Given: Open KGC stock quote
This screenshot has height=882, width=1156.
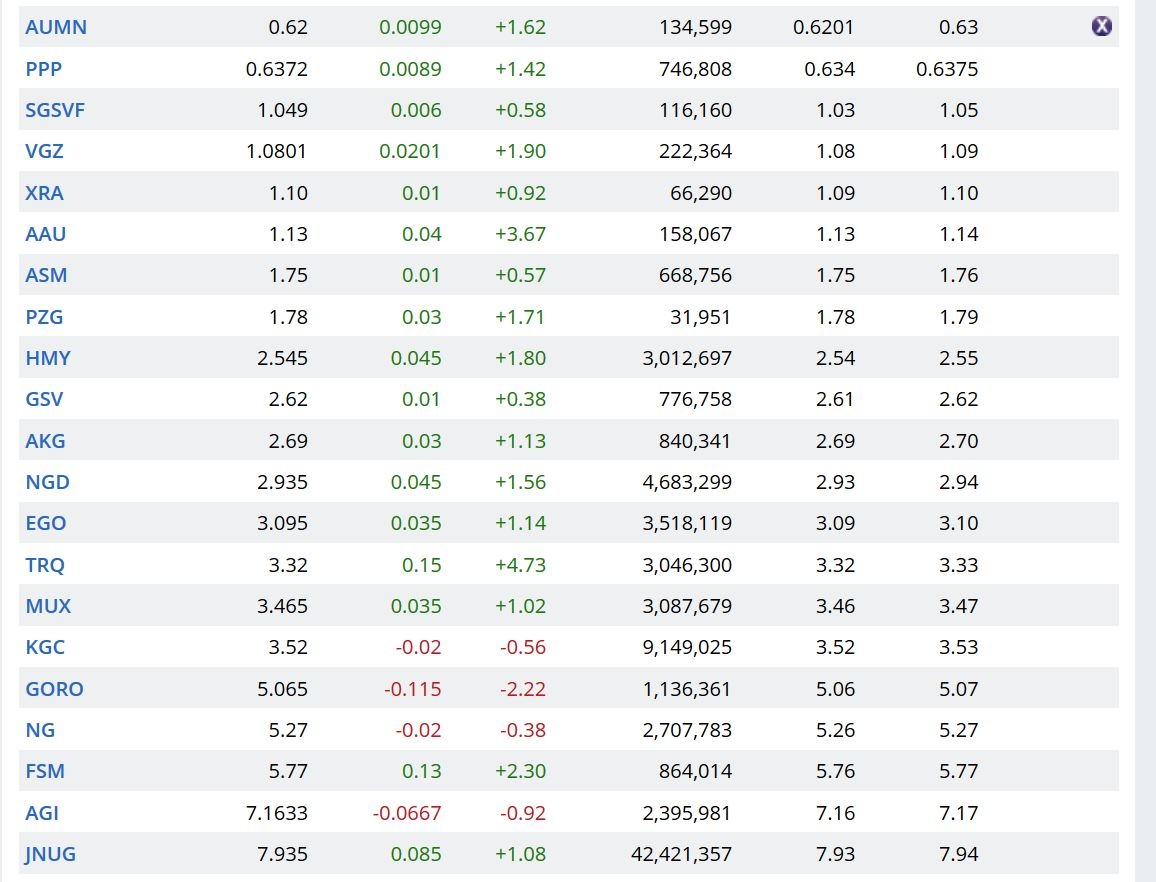Looking at the screenshot, I should (x=45, y=647).
